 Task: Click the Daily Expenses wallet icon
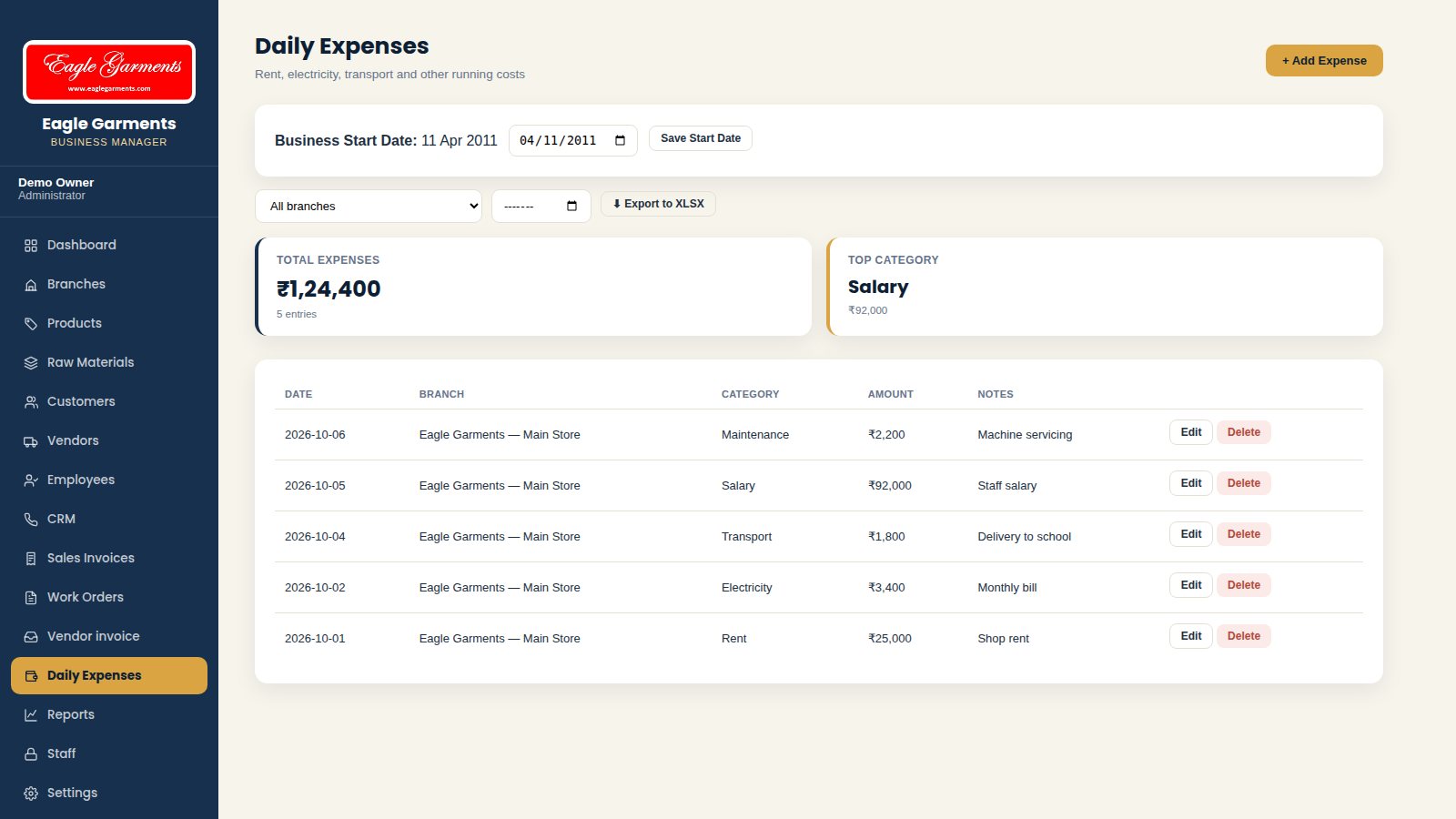tap(31, 676)
